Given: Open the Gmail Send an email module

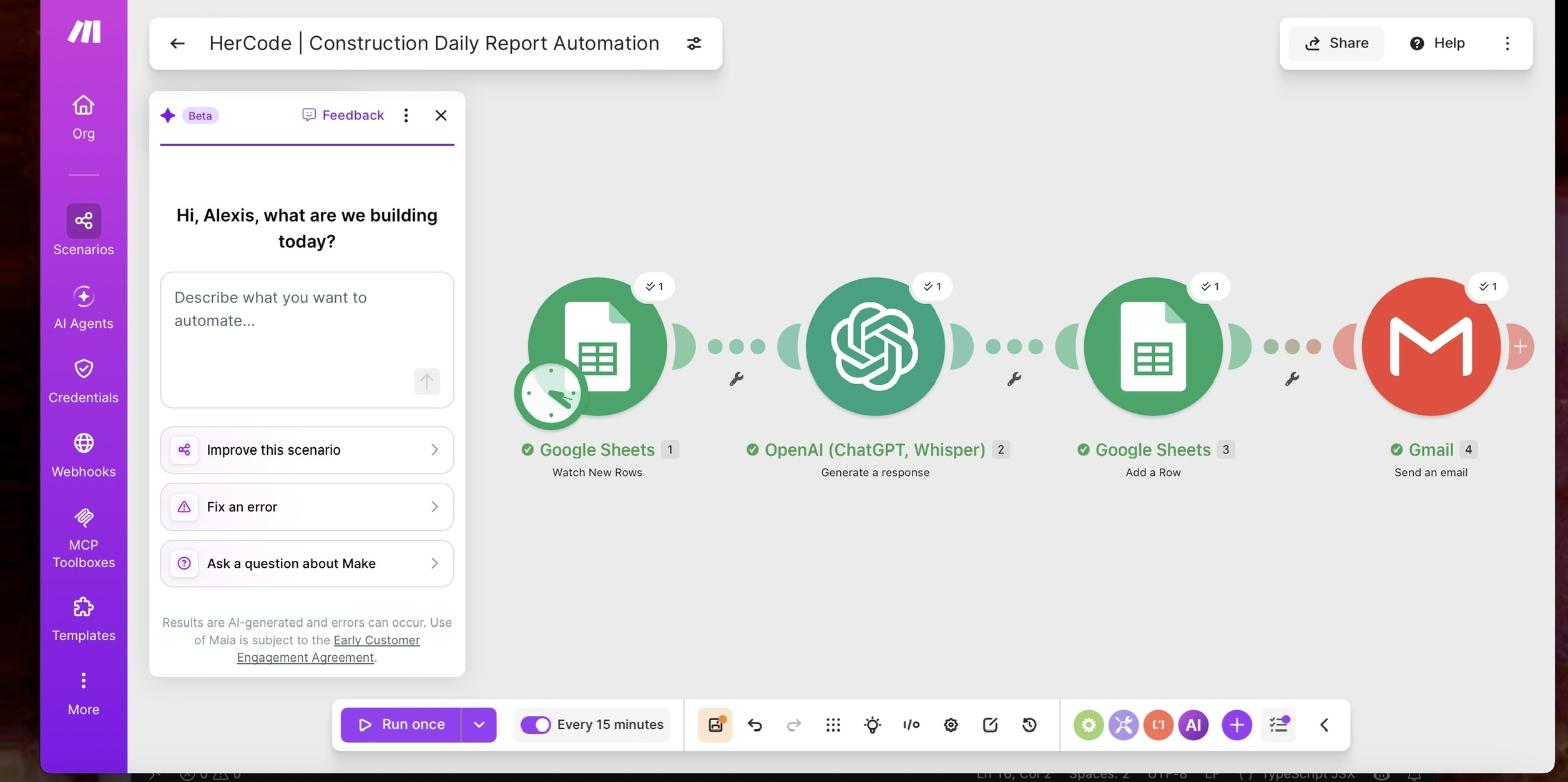Looking at the screenshot, I should point(1431,347).
